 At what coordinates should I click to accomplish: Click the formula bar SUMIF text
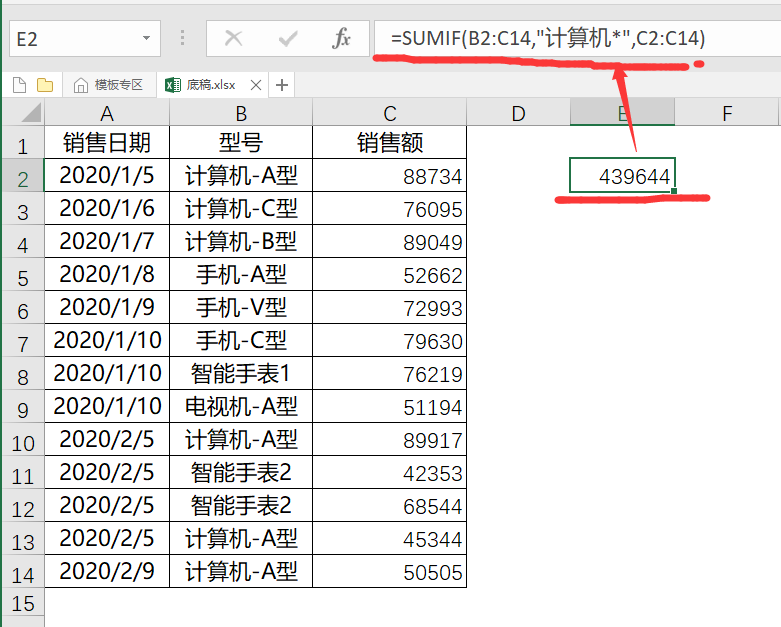click(x=548, y=38)
